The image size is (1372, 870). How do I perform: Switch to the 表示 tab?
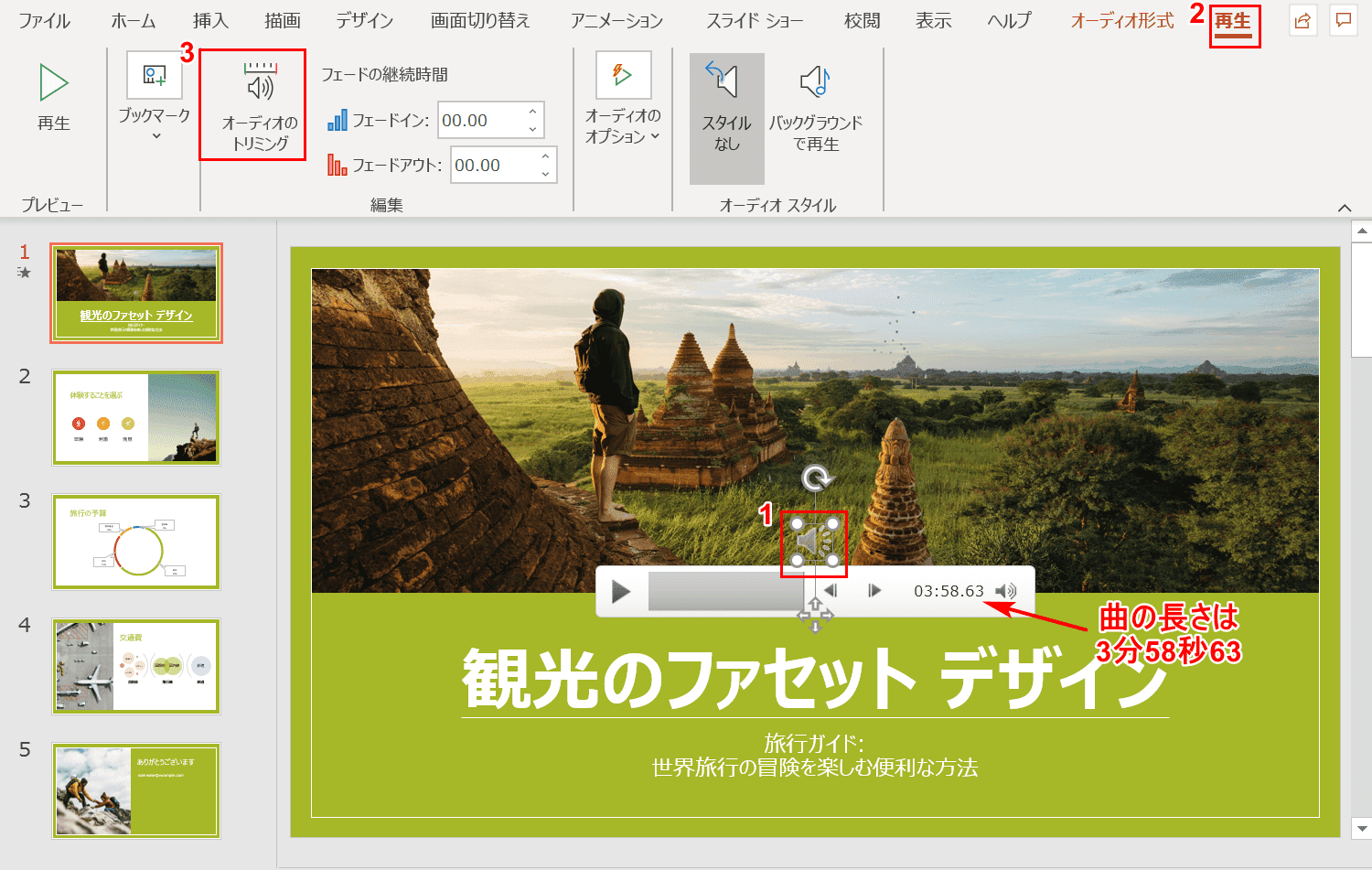(934, 20)
